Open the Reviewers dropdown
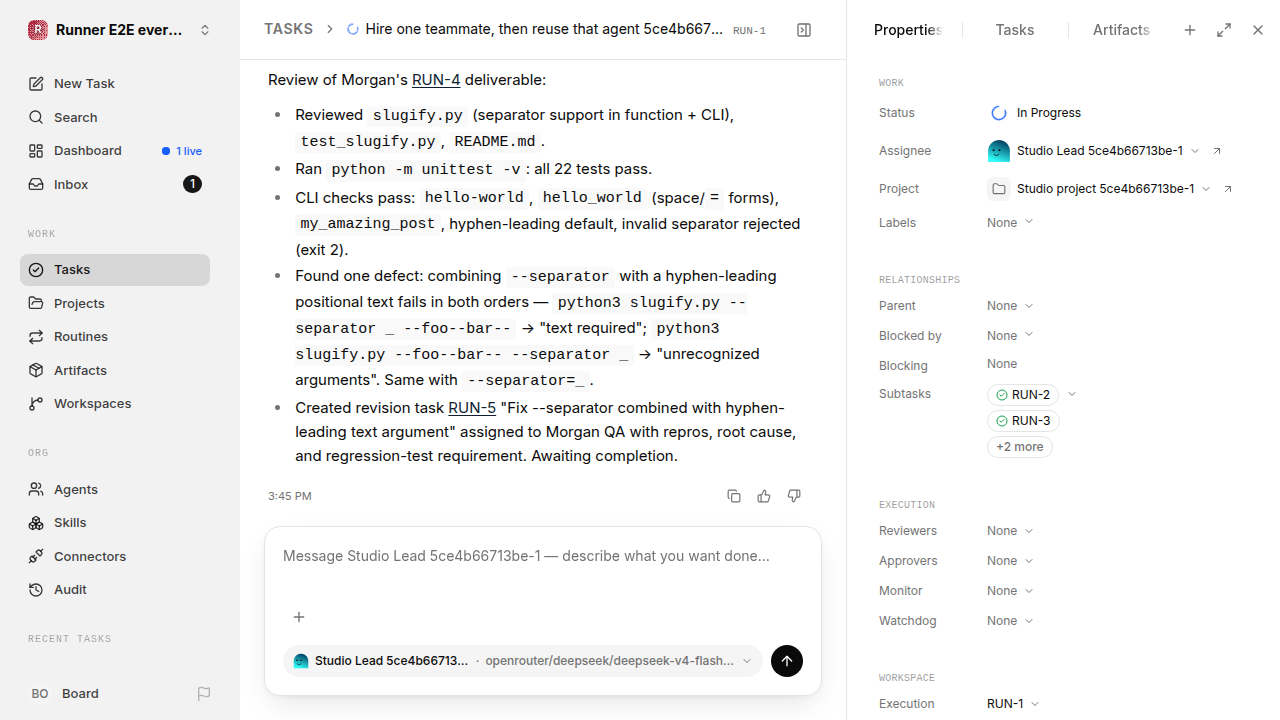Image resolution: width=1280 pixels, height=720 pixels. 1010,531
